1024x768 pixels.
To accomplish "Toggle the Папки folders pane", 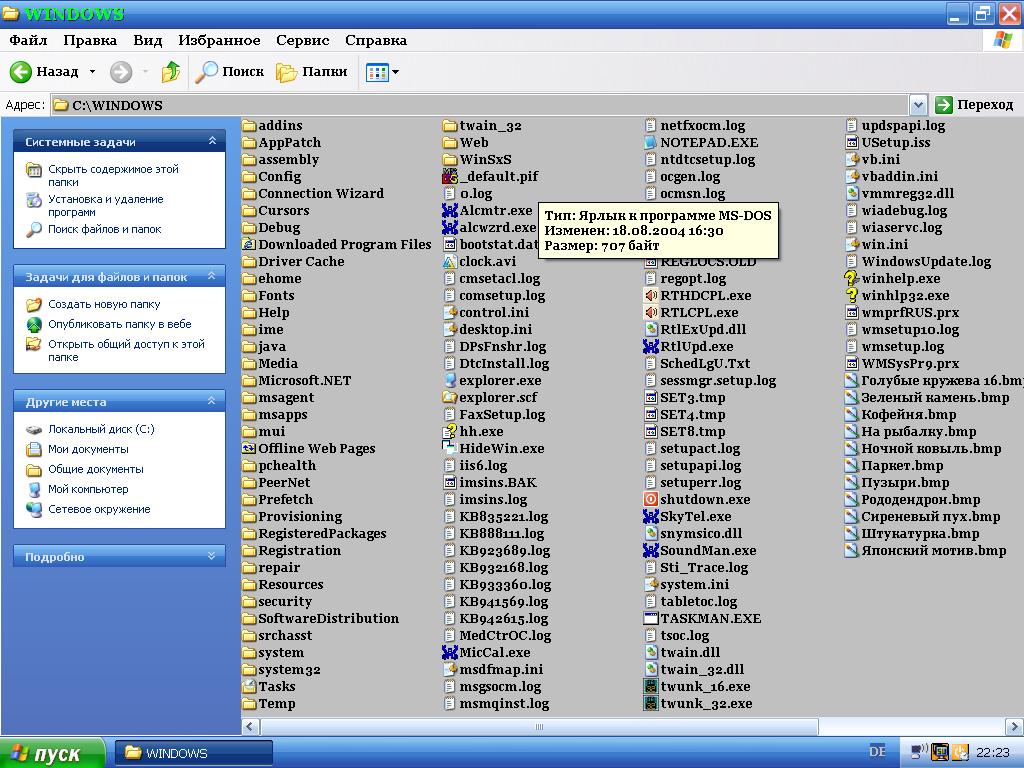I will (x=312, y=72).
